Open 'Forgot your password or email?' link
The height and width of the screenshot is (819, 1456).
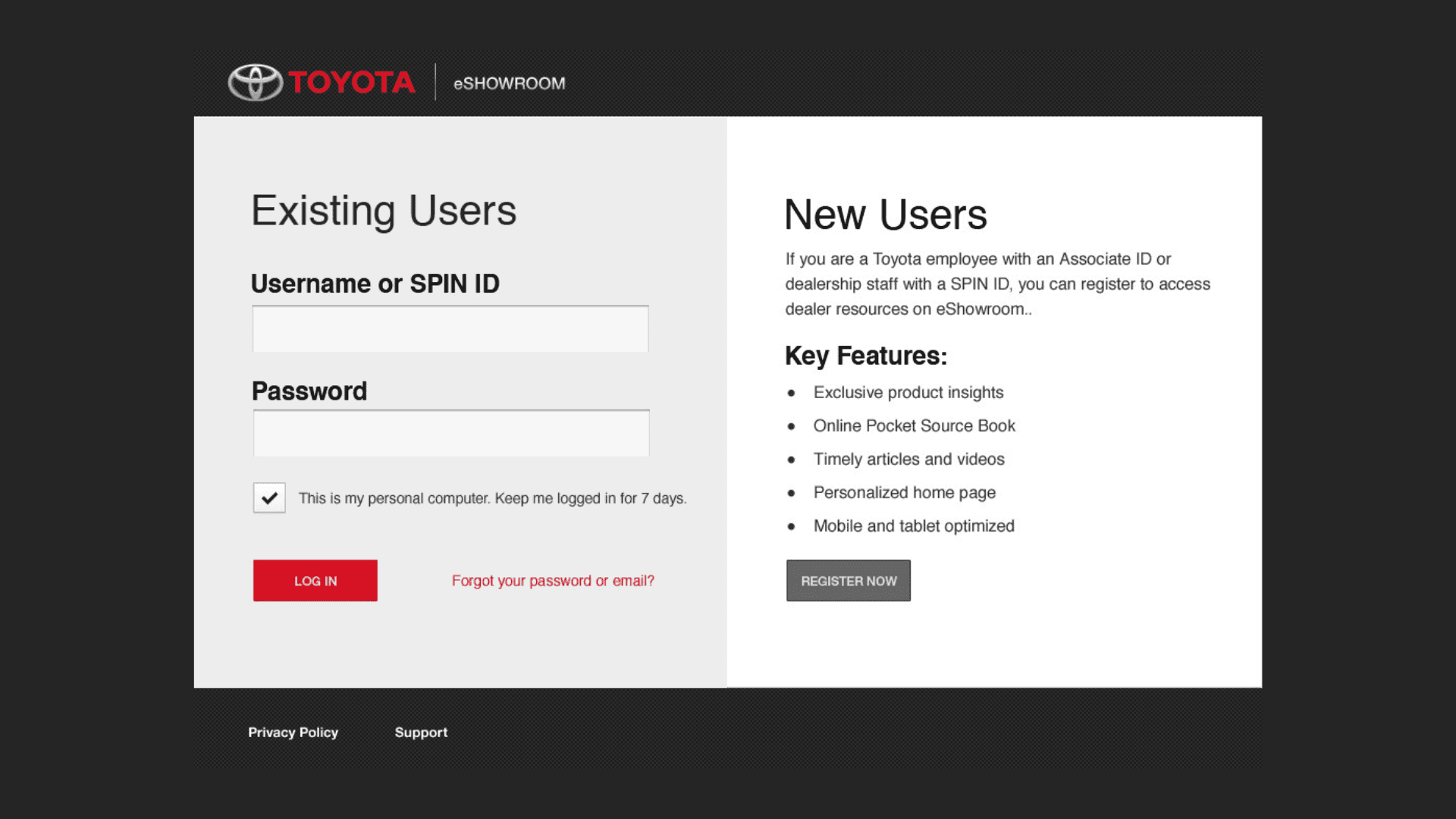click(553, 581)
